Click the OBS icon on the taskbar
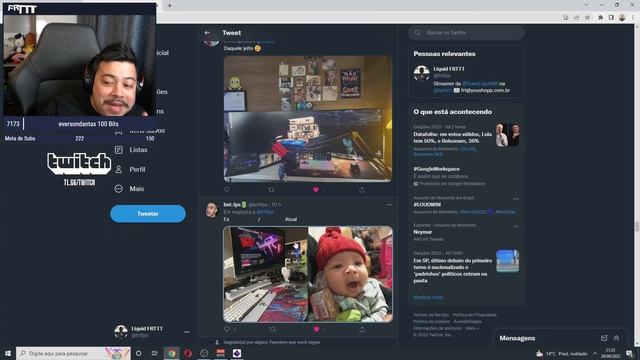 [x=204, y=353]
